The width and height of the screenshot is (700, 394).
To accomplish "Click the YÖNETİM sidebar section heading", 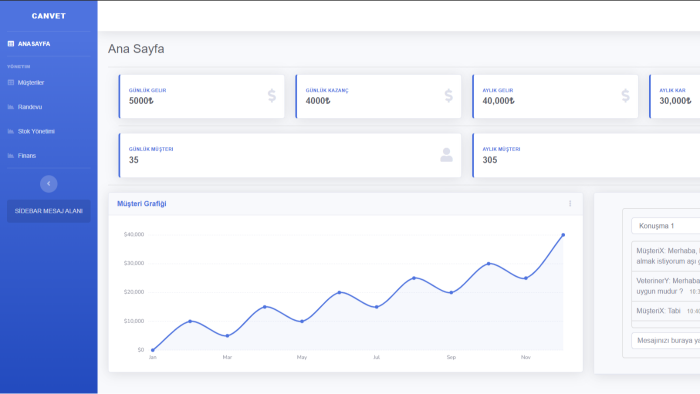I will pyautogui.click(x=19, y=66).
